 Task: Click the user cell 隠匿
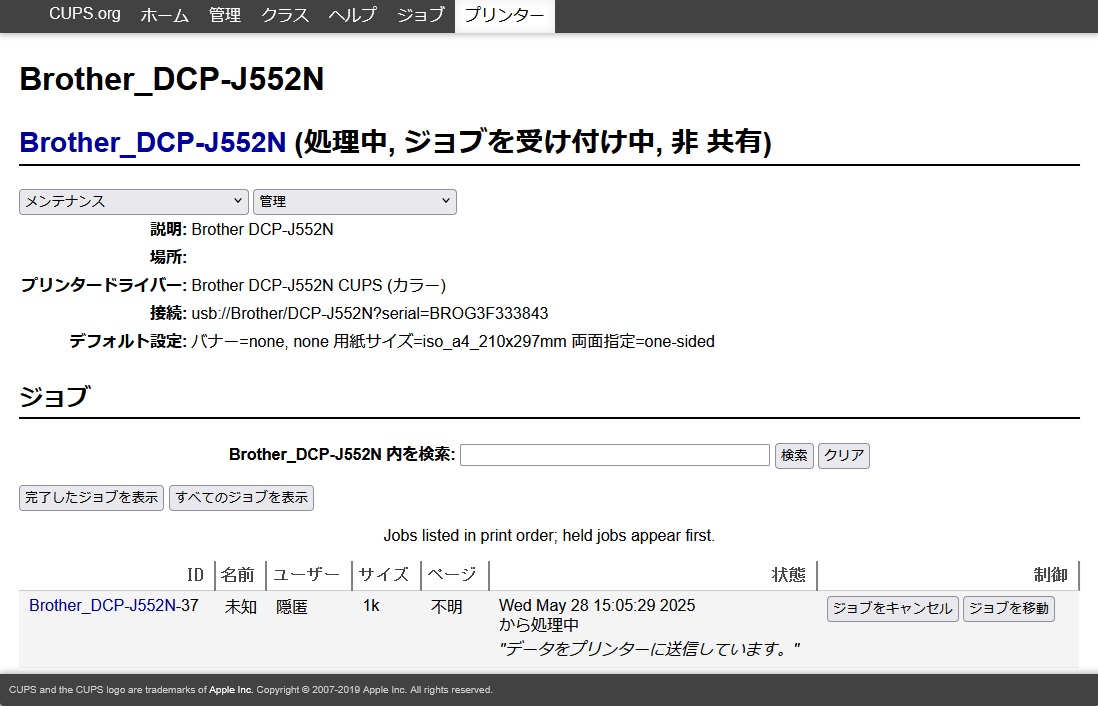291,607
